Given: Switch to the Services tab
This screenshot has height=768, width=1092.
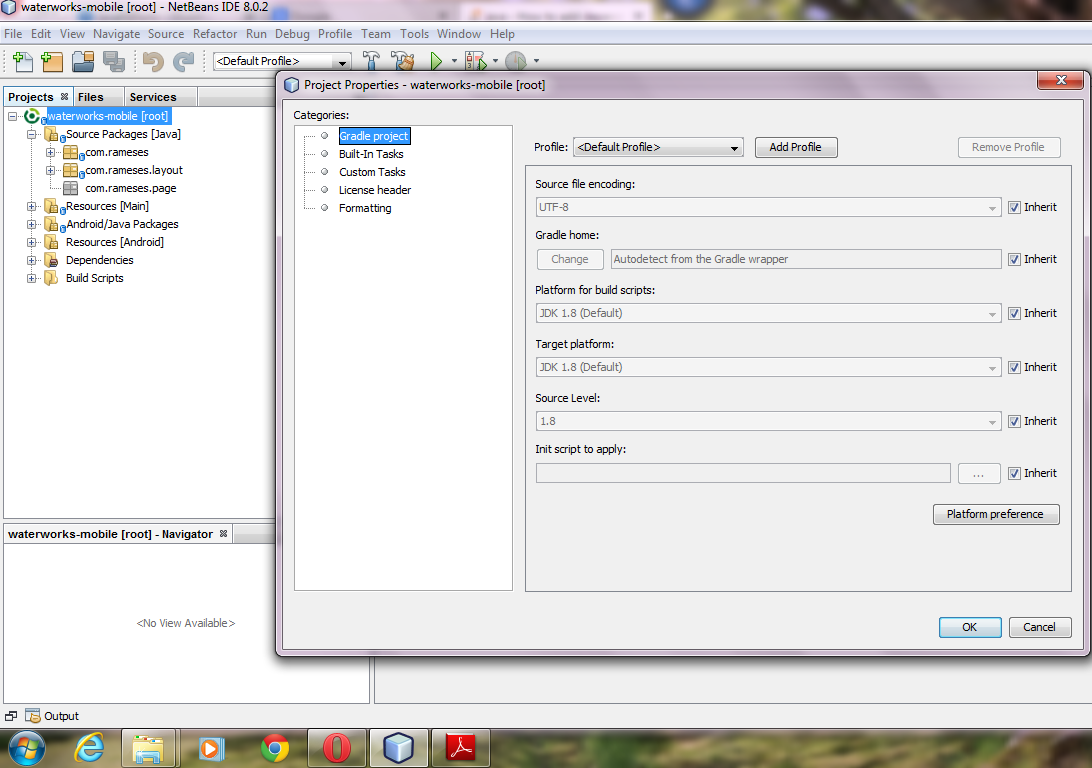Looking at the screenshot, I should pyautogui.click(x=153, y=97).
